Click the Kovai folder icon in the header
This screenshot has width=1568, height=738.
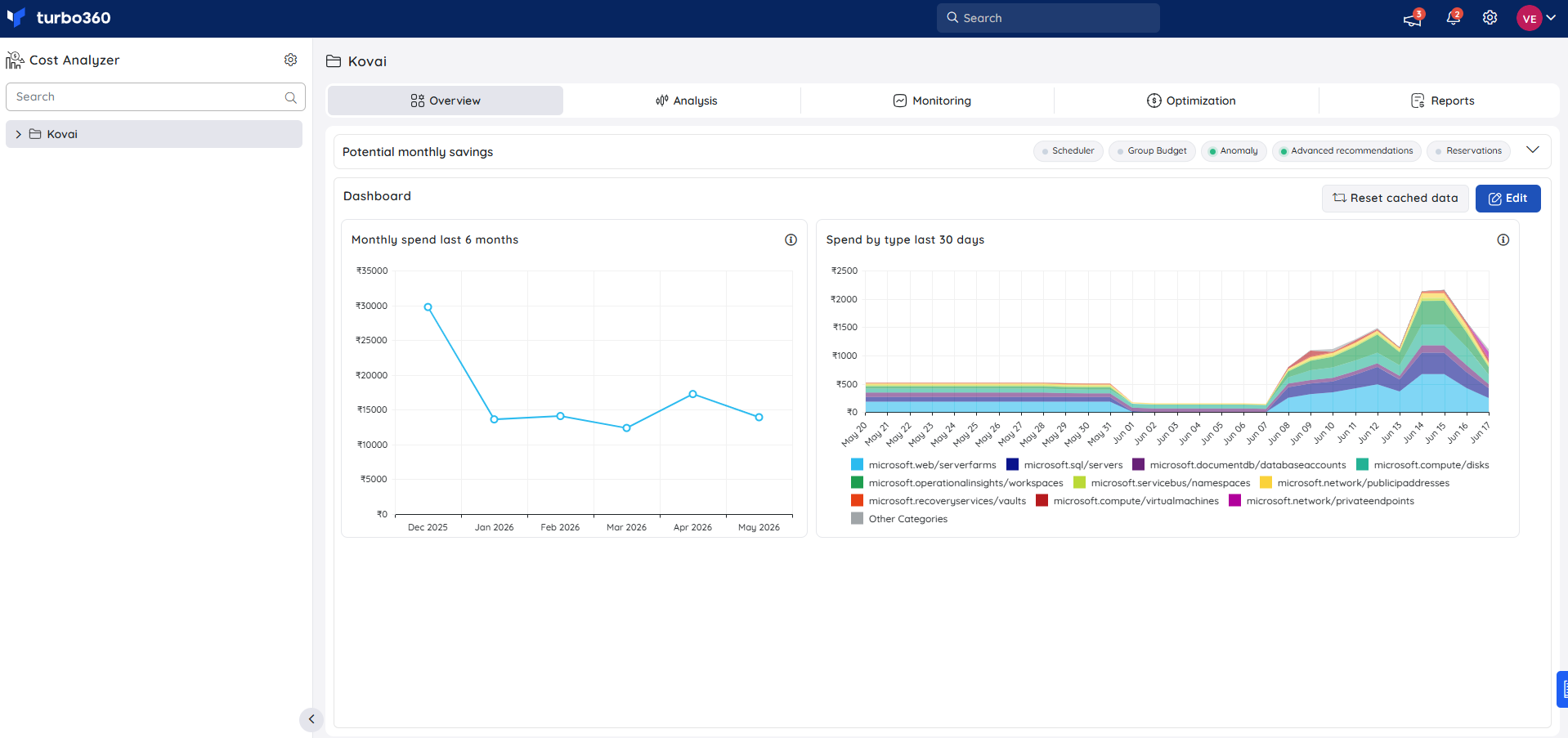click(x=334, y=61)
